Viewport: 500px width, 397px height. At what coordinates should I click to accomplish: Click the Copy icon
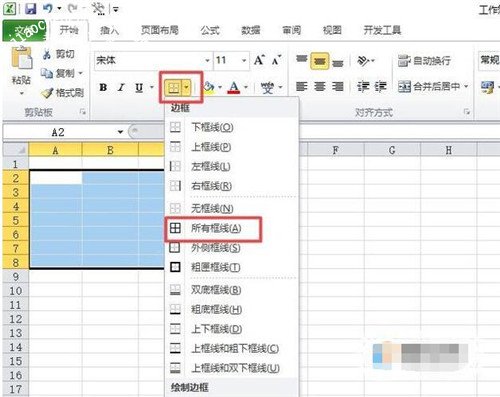[47, 73]
